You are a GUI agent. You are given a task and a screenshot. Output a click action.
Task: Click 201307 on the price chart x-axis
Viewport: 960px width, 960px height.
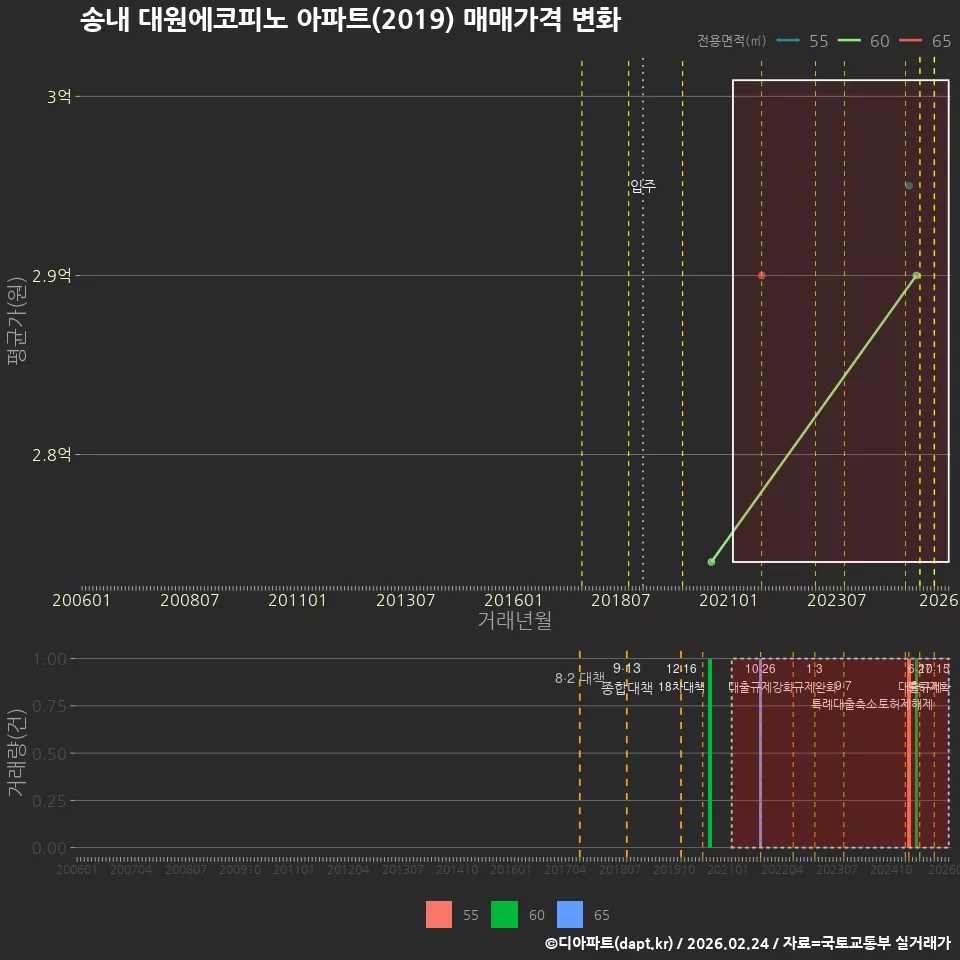[405, 600]
